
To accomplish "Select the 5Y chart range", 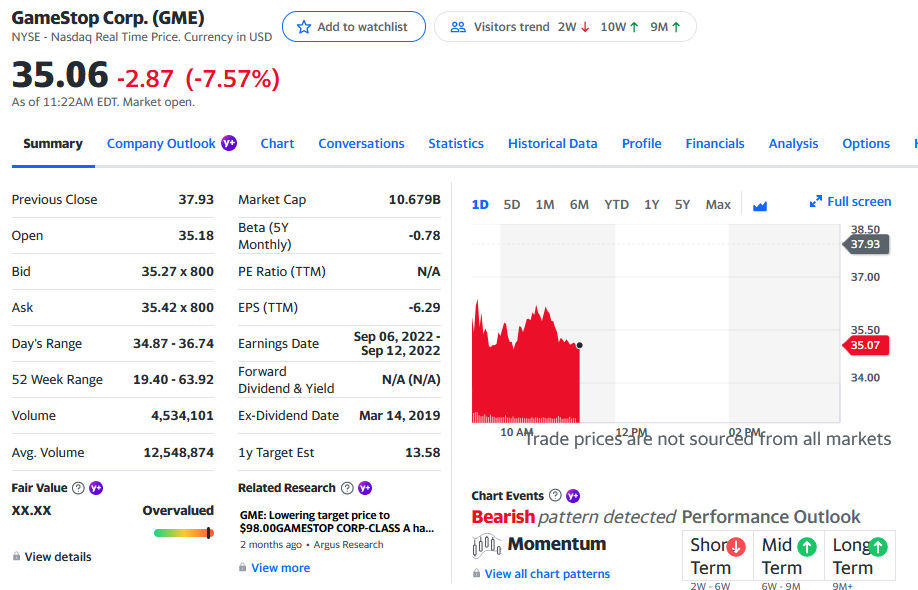I will pyautogui.click(x=682, y=204).
